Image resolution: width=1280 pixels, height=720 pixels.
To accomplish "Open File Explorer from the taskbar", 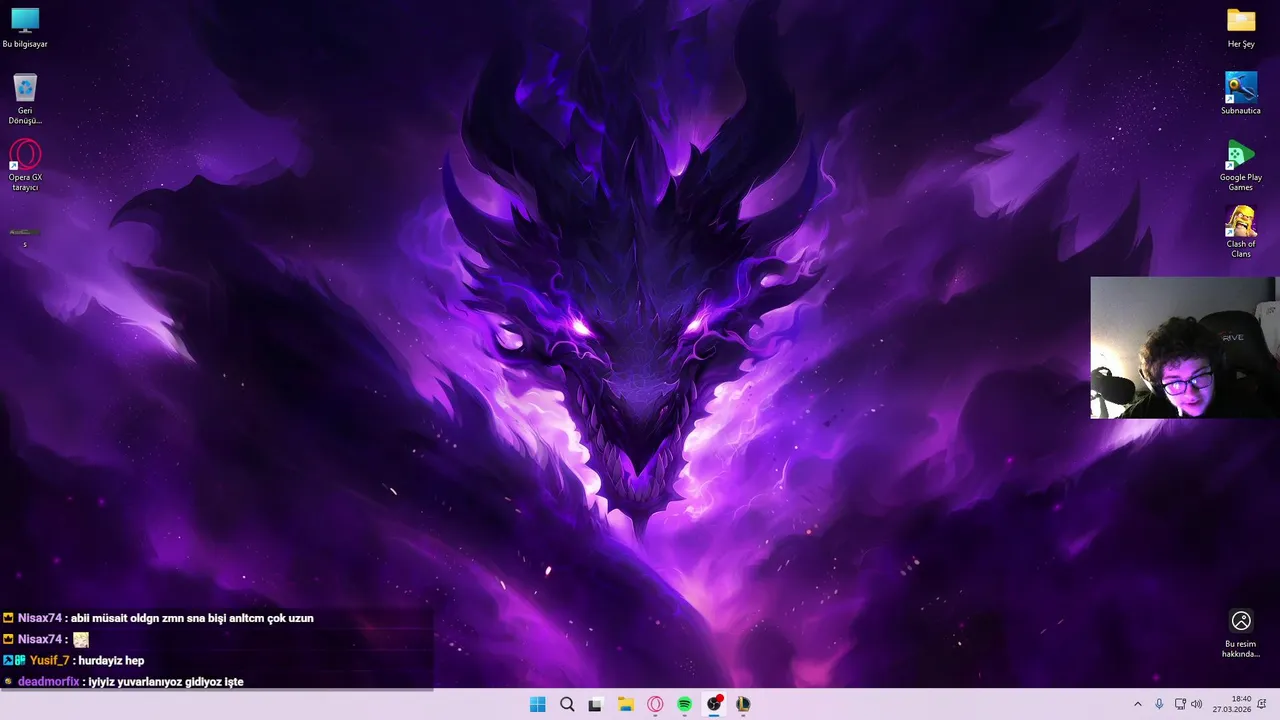I will tap(626, 704).
